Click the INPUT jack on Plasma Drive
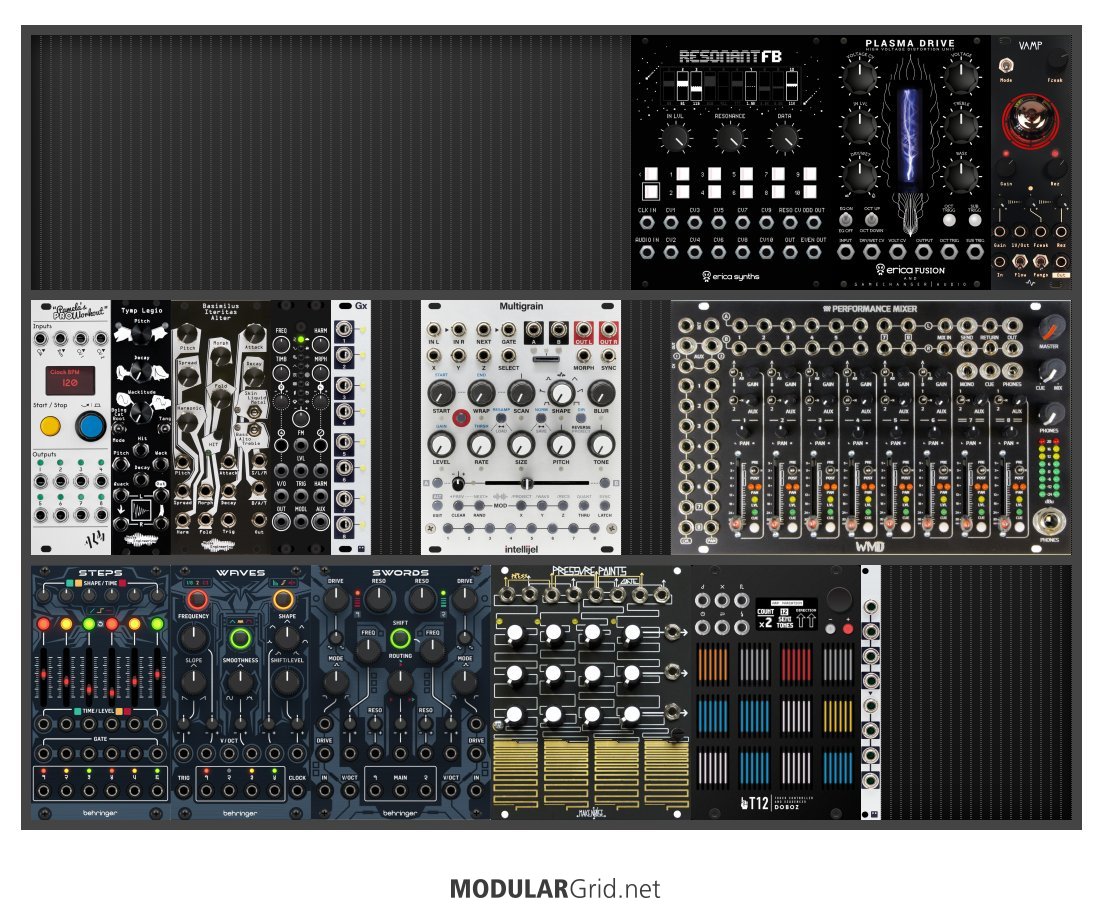1112x910 pixels. point(846,253)
